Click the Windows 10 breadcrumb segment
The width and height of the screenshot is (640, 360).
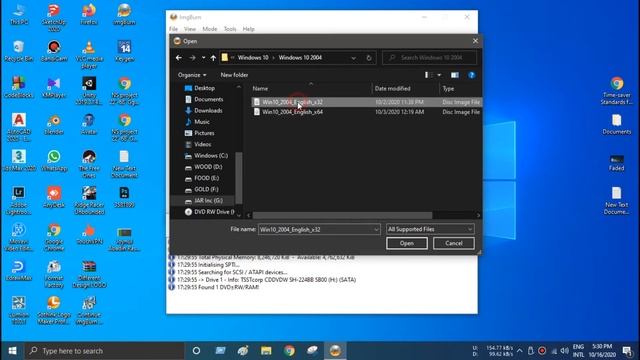[253, 58]
